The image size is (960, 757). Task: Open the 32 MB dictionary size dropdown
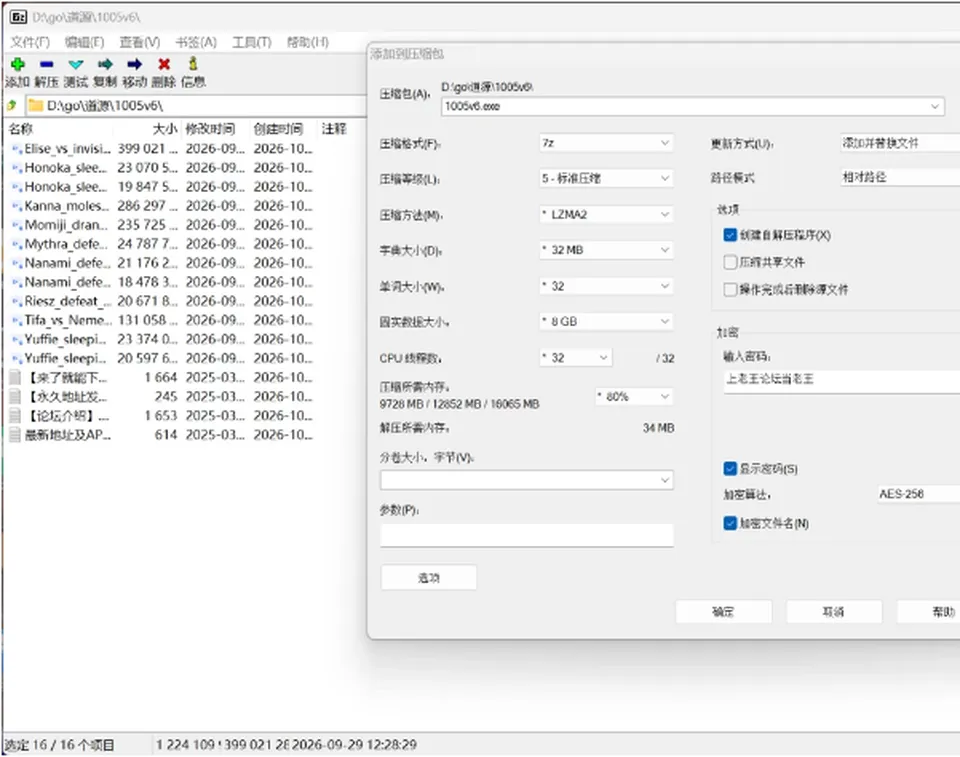[x=606, y=250]
